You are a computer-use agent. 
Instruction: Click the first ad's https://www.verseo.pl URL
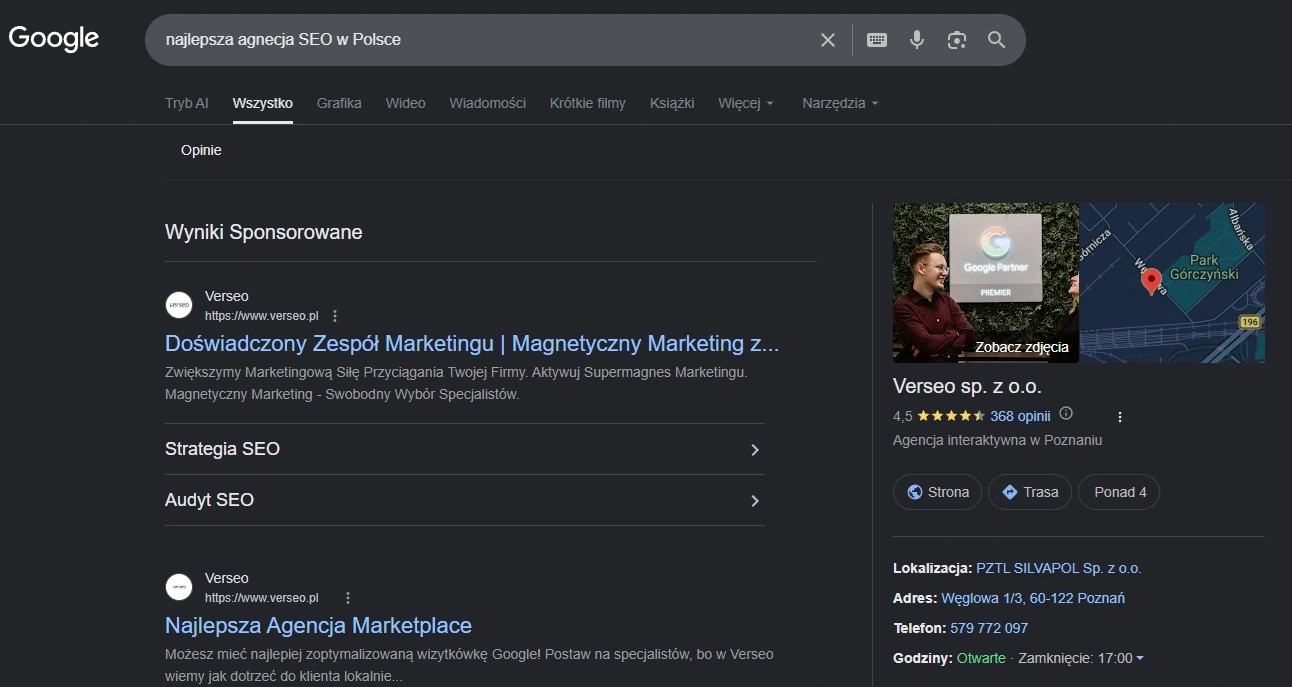tap(261, 316)
